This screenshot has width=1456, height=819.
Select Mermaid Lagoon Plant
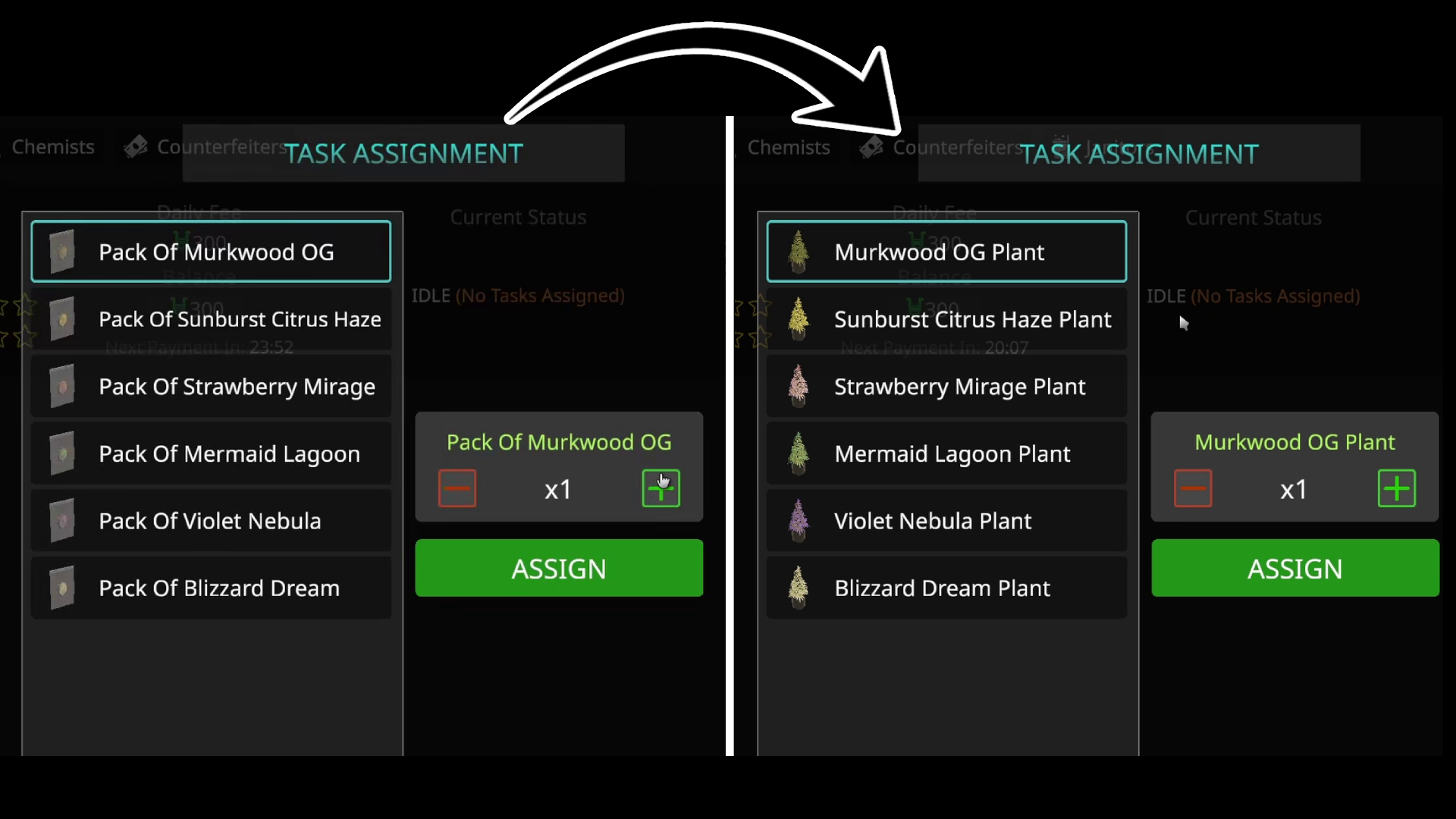(946, 453)
